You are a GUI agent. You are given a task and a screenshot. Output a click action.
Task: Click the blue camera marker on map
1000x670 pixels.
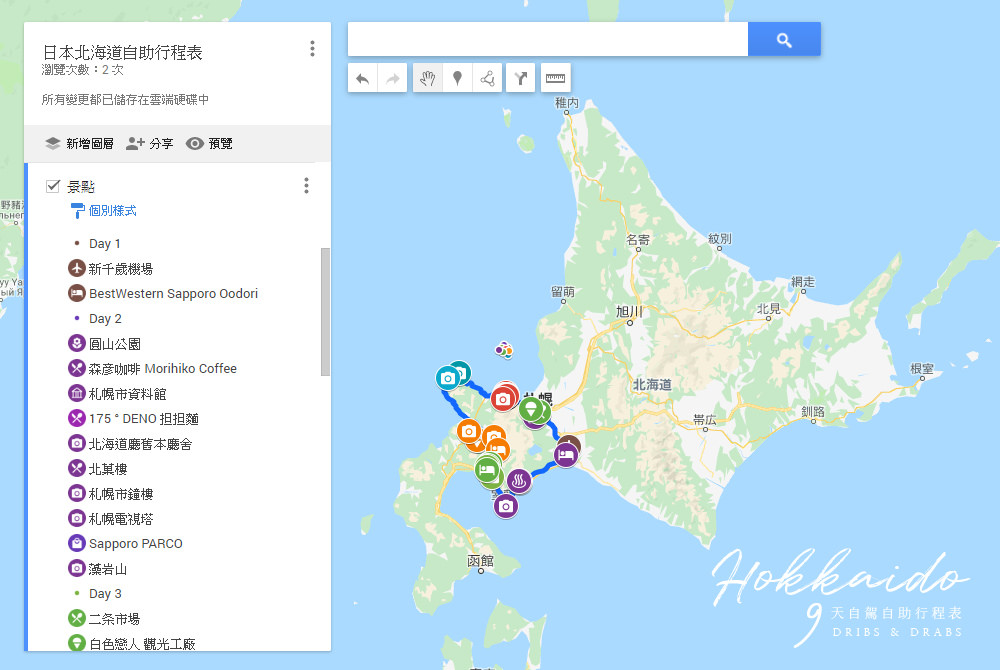point(448,378)
